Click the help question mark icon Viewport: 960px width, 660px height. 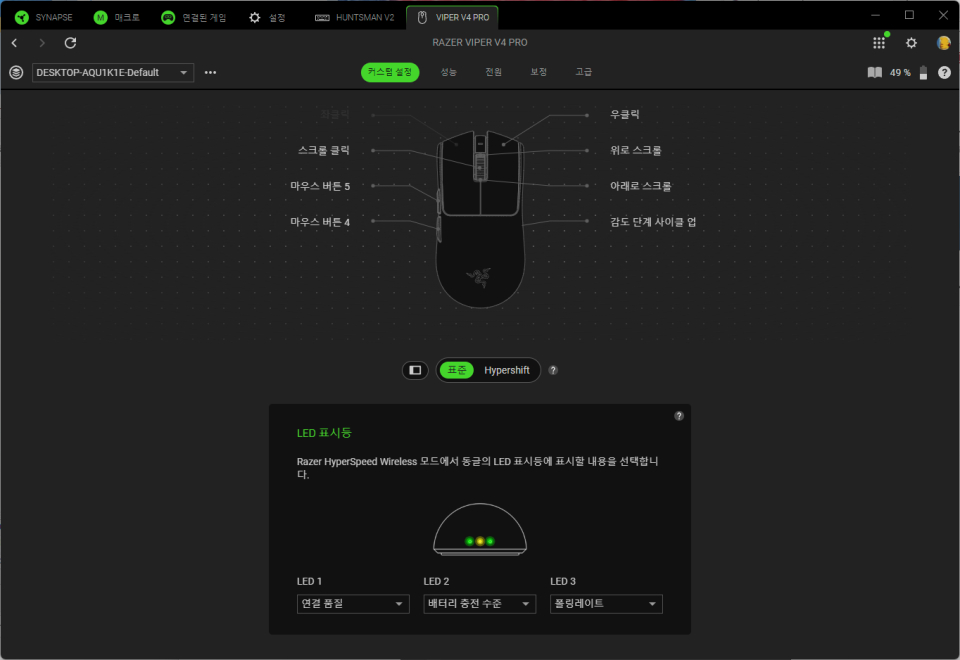943,72
